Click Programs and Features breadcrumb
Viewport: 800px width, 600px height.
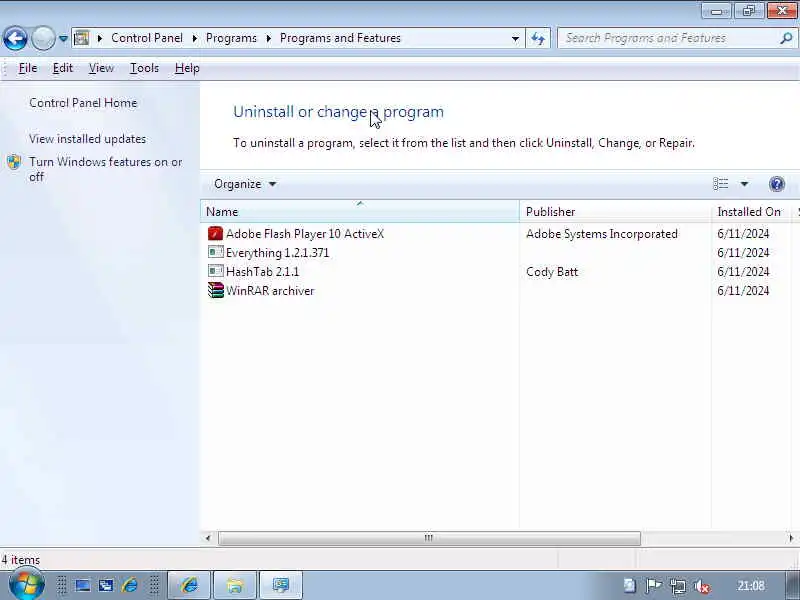340,38
